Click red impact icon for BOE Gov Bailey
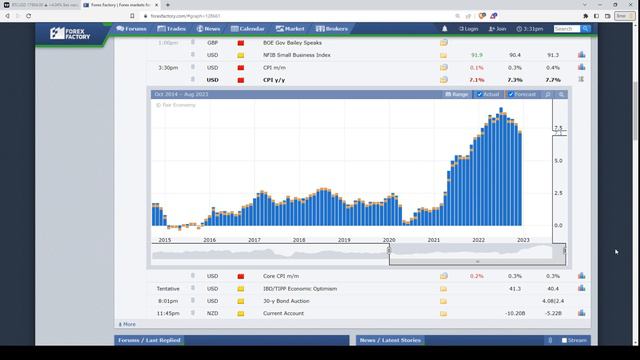The height and width of the screenshot is (360, 640). 241,43
